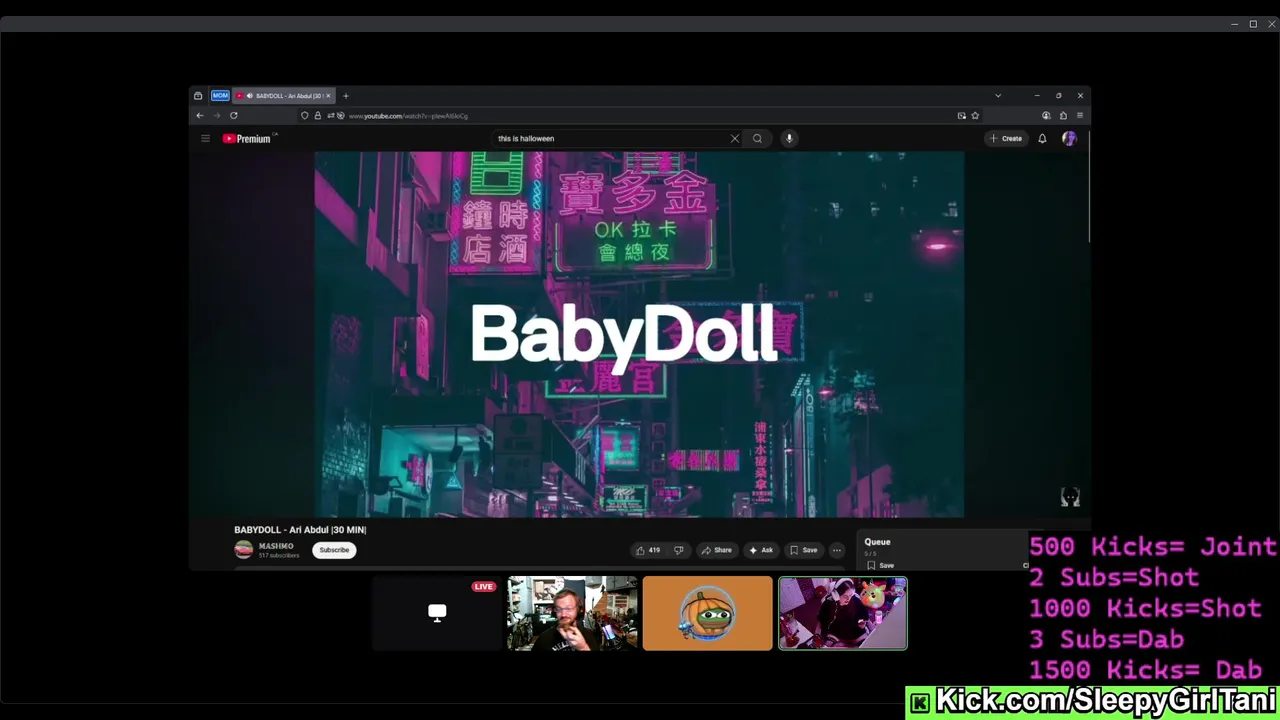Clear the YouTube search text
Image resolution: width=1280 pixels, height=720 pixels.
pos(735,139)
